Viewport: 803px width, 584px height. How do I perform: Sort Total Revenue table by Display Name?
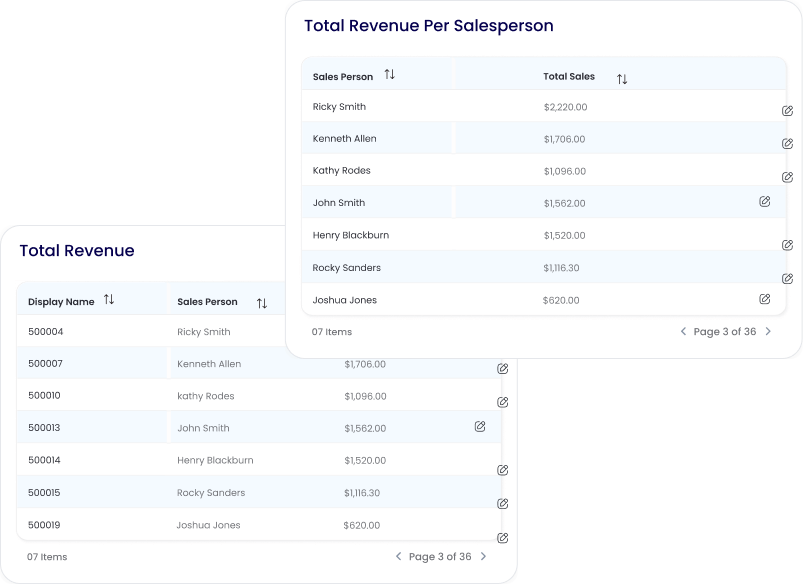(109, 300)
